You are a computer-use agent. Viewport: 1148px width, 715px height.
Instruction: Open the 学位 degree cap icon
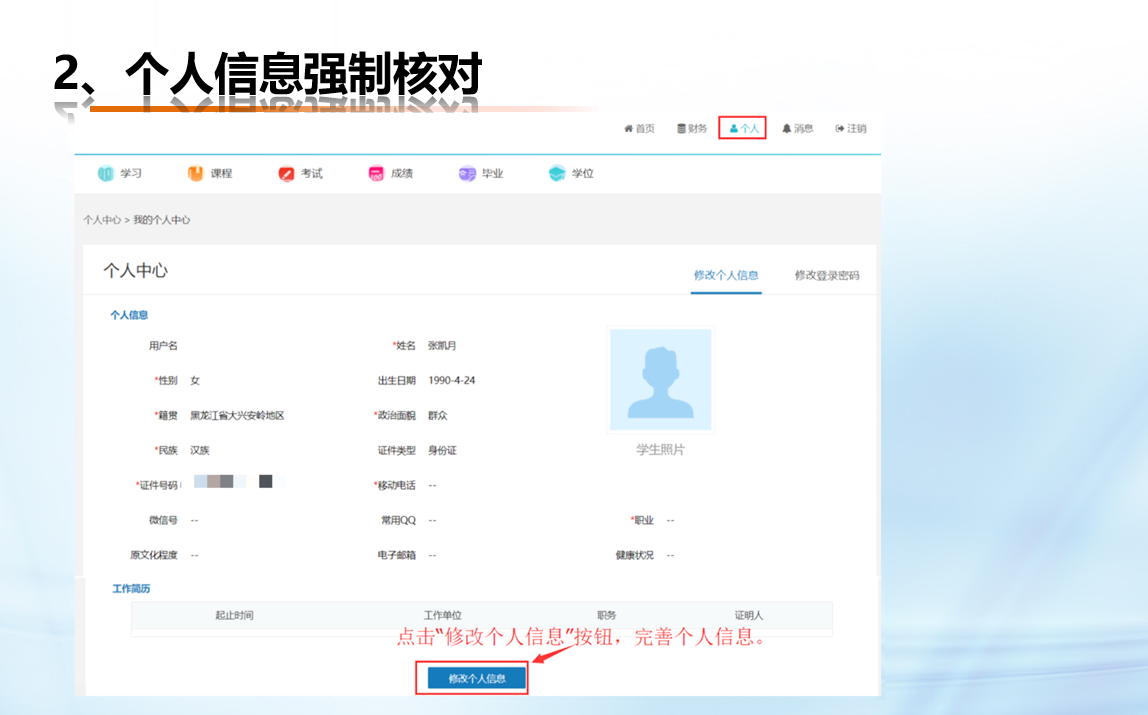(x=557, y=174)
